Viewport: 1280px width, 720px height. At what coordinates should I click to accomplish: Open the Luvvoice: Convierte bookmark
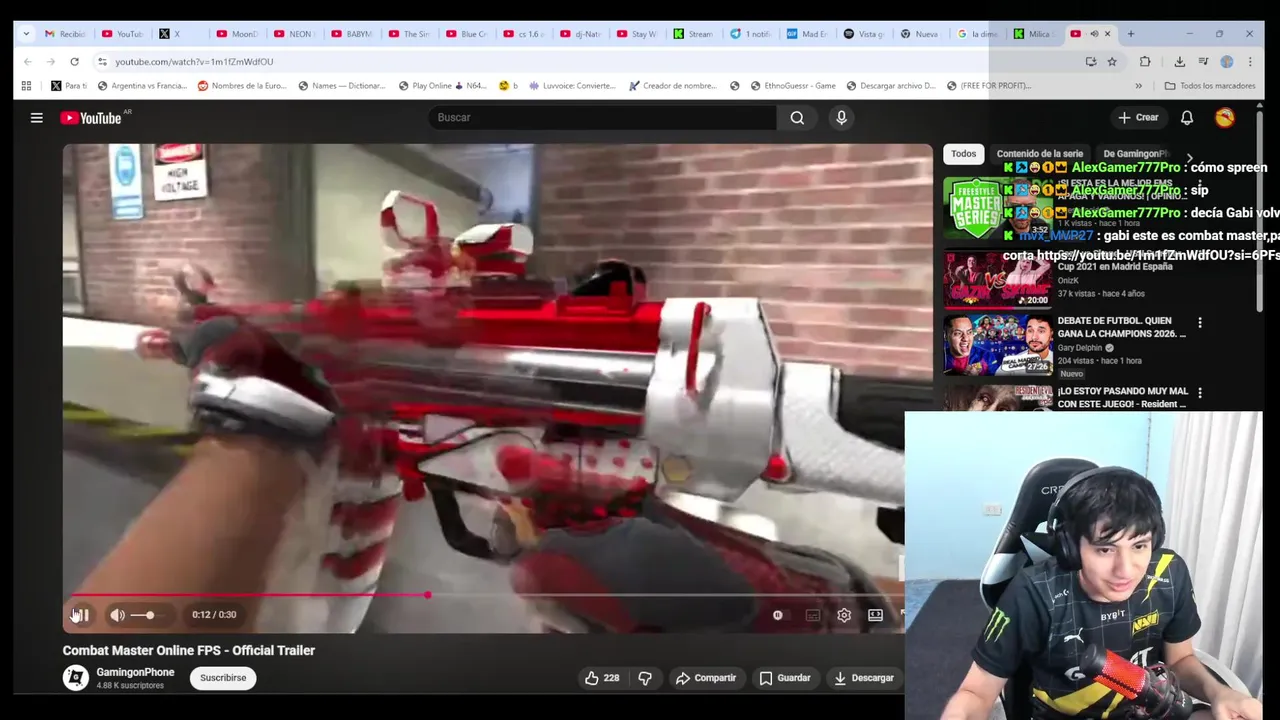click(572, 86)
